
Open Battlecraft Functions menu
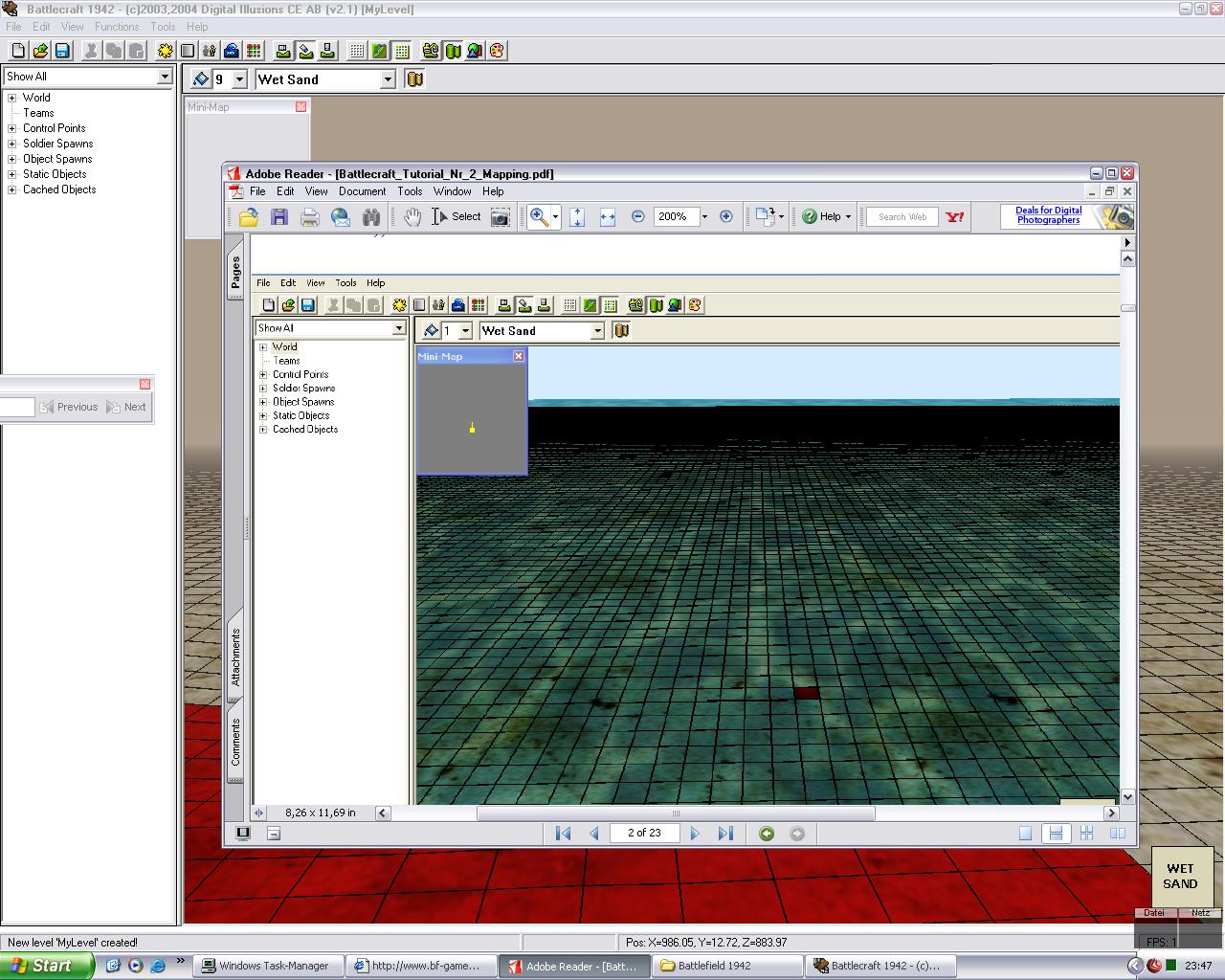coord(117,27)
